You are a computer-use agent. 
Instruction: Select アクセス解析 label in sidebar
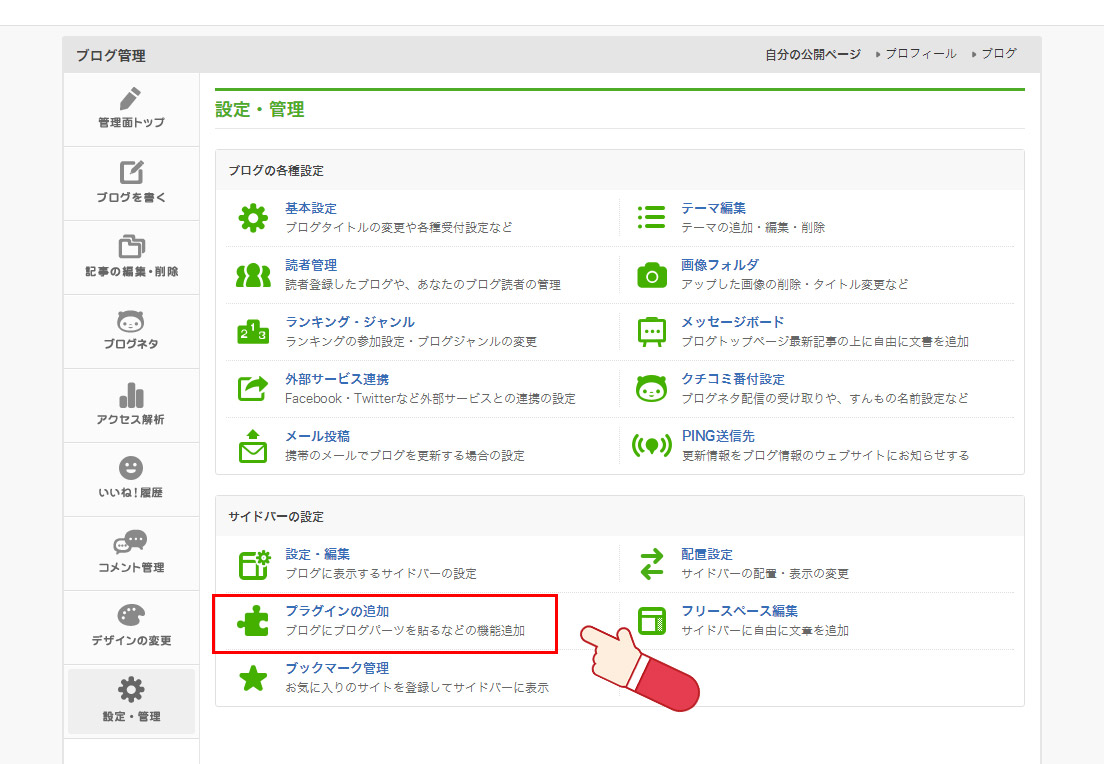click(x=131, y=420)
